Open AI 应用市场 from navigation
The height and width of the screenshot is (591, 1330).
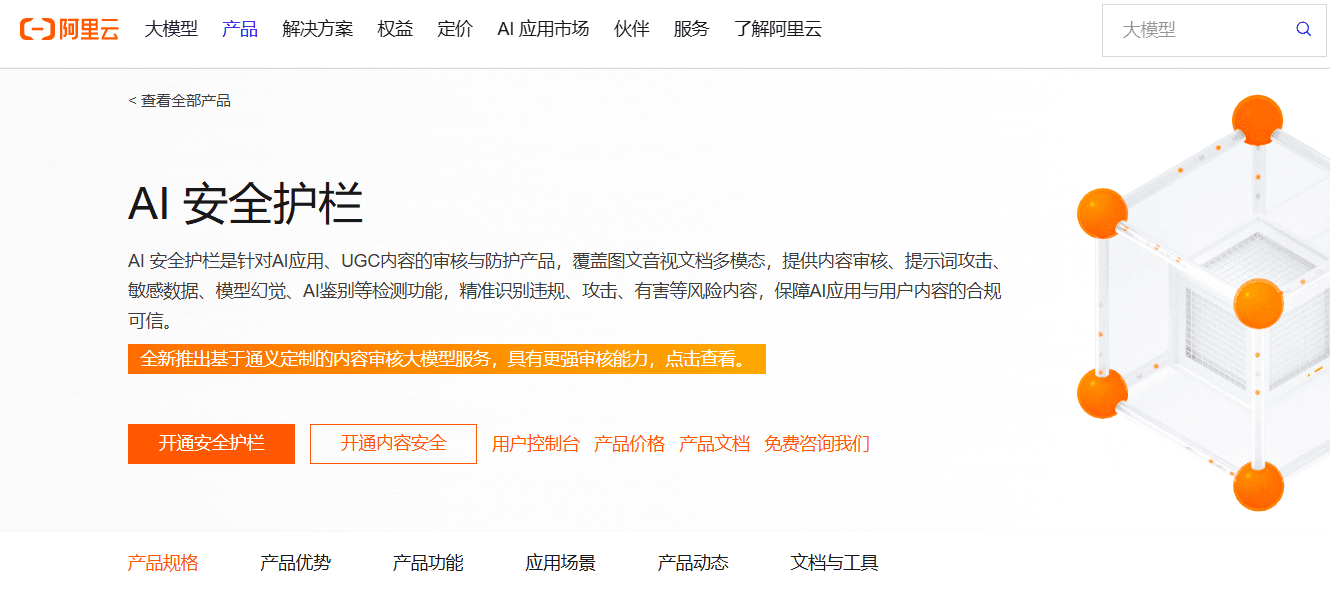click(x=543, y=29)
